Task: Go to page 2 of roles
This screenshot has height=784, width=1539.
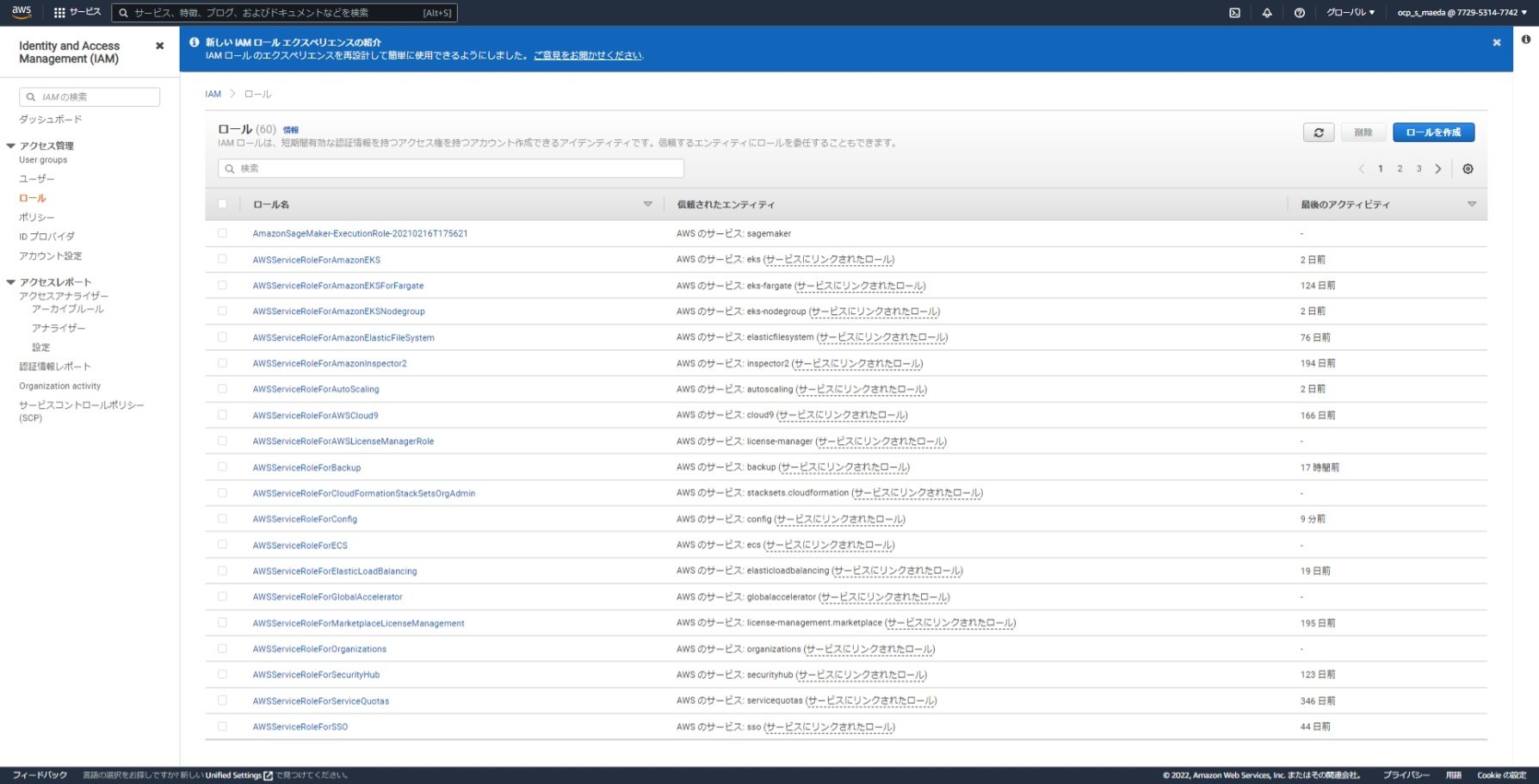Action: (x=1400, y=169)
